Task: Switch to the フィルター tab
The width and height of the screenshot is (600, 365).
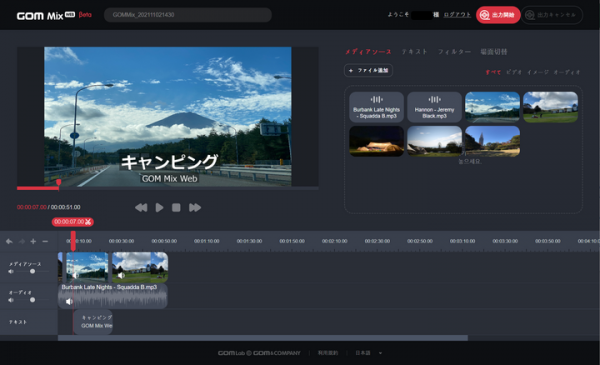Action: tap(454, 52)
